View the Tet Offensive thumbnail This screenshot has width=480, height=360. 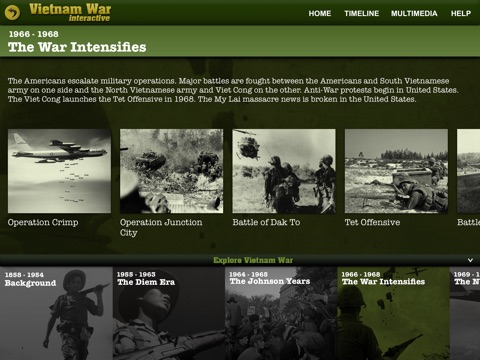coord(396,171)
